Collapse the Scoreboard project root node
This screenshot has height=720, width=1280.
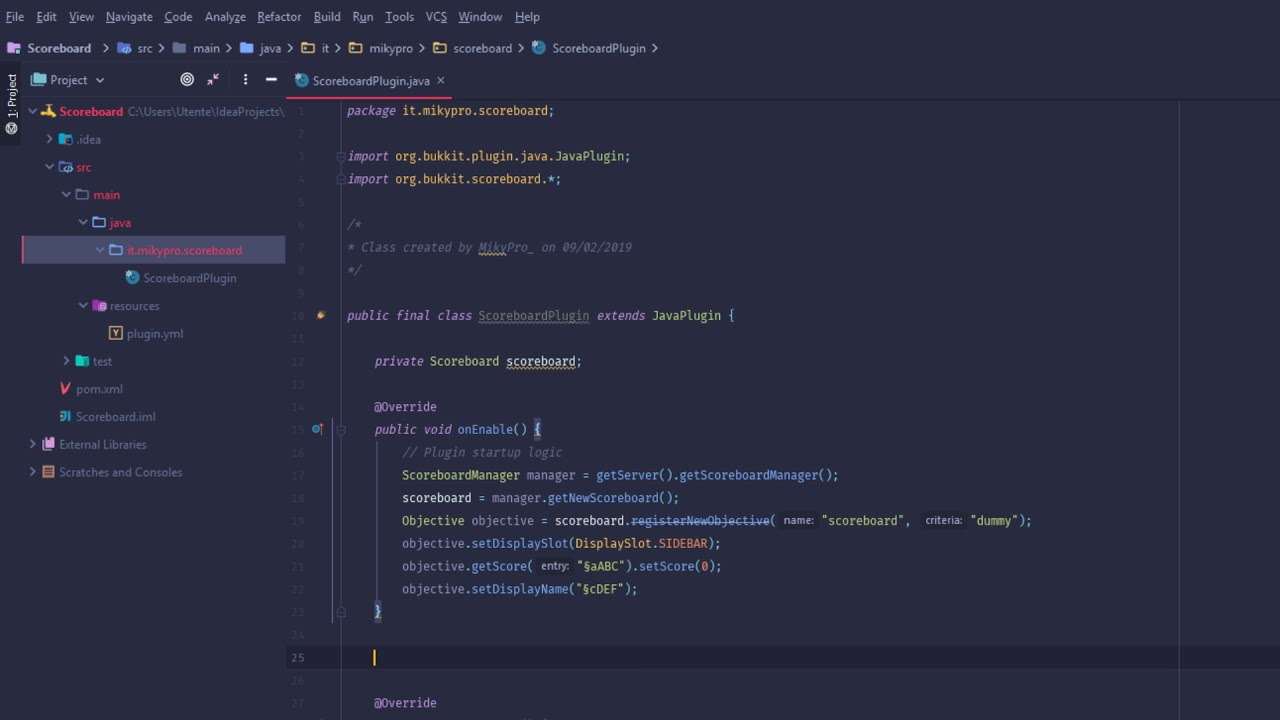pos(33,111)
